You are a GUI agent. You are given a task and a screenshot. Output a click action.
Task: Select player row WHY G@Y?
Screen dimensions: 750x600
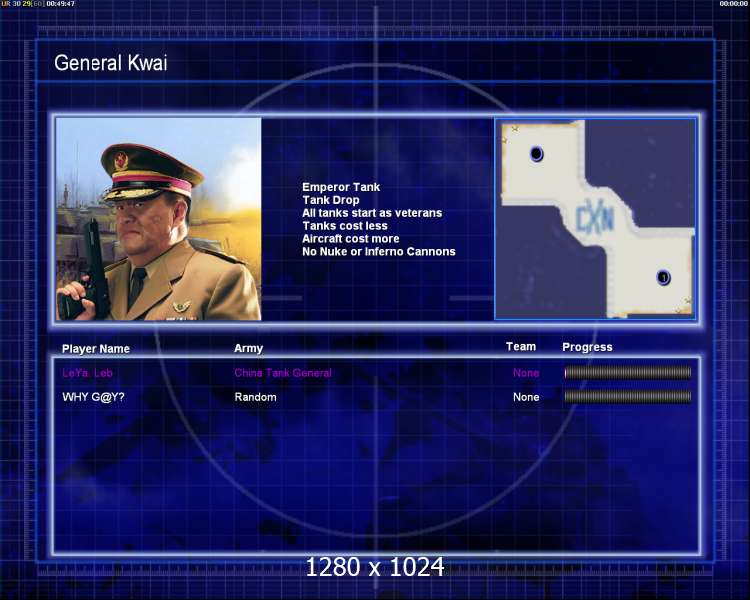coord(376,397)
